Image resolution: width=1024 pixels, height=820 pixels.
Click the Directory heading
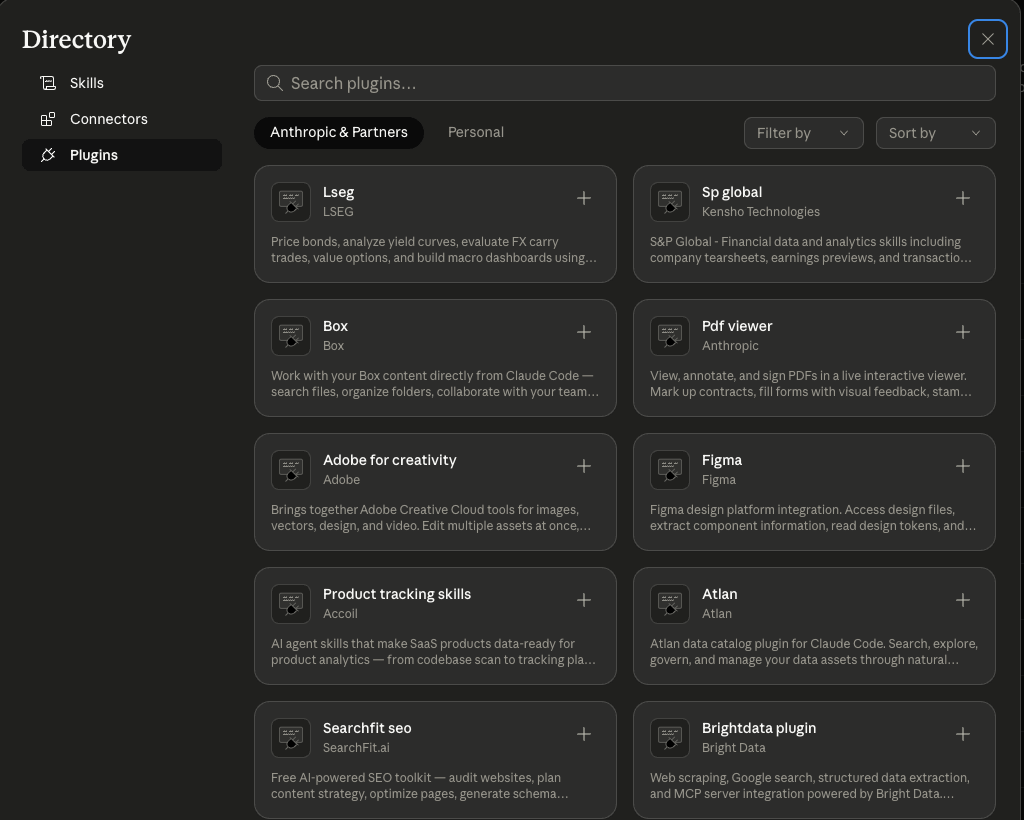pyautogui.click(x=76, y=40)
